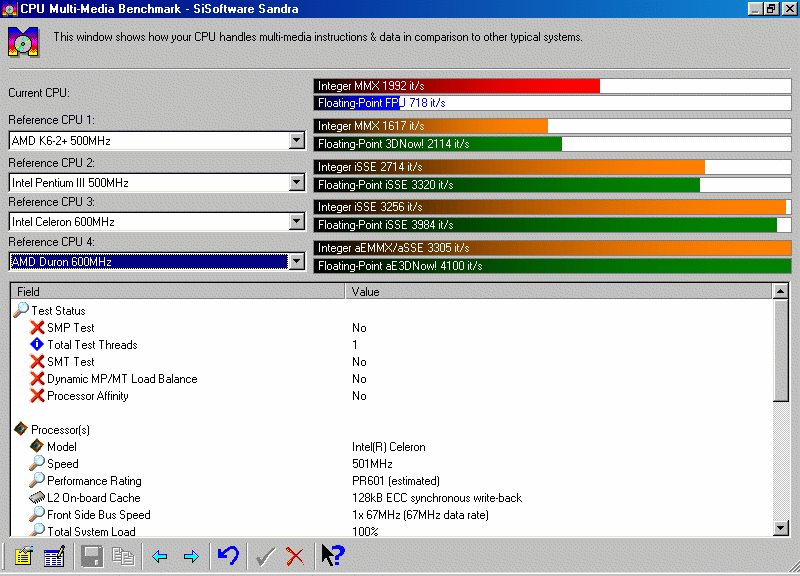
Task: Click the red X icon by Processor Affinity
Action: tap(37, 395)
